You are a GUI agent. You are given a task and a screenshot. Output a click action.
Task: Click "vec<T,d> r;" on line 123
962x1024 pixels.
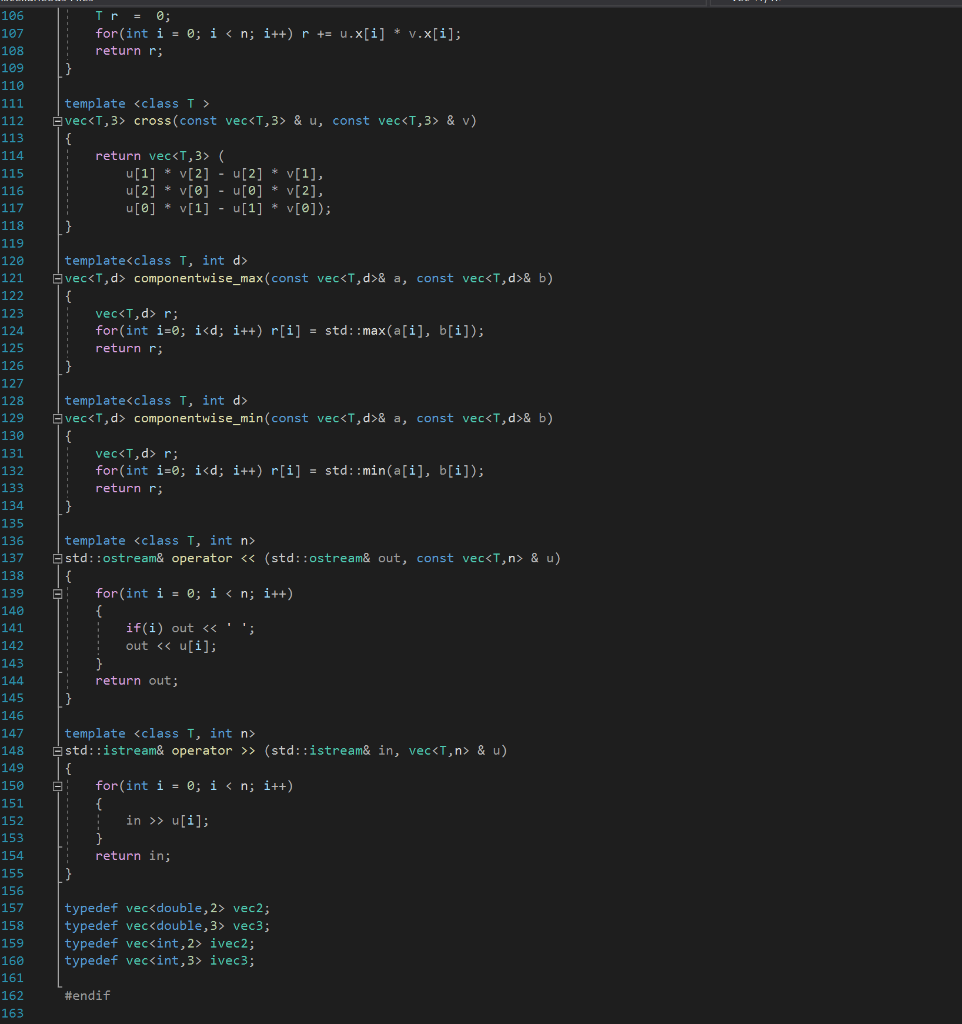[x=136, y=313]
